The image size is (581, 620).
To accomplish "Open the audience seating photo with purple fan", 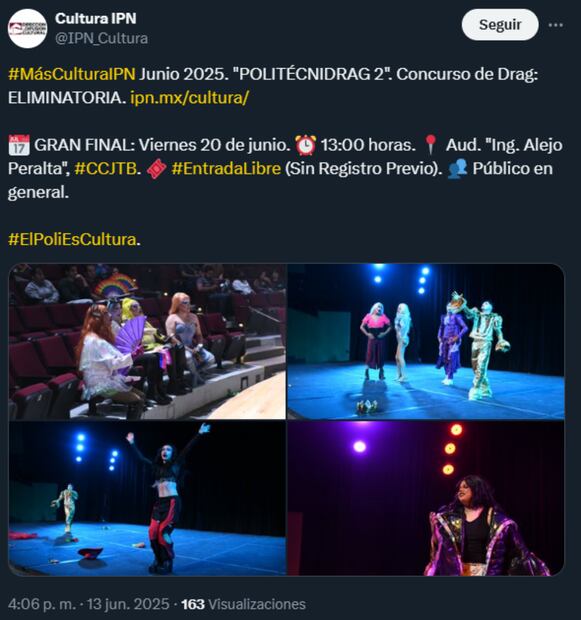I will [147, 342].
